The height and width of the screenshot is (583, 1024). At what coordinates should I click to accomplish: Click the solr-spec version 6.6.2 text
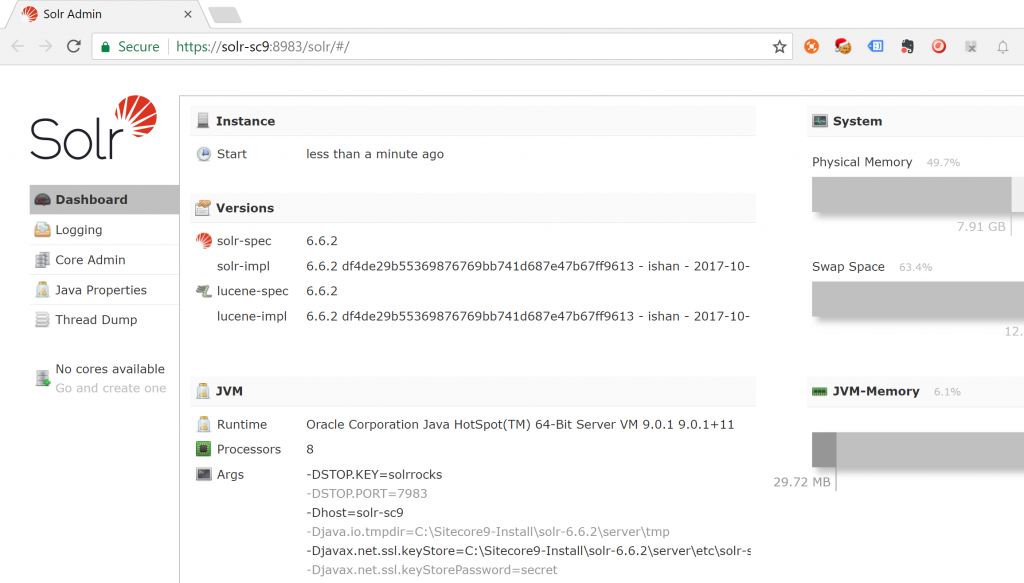[x=322, y=241]
